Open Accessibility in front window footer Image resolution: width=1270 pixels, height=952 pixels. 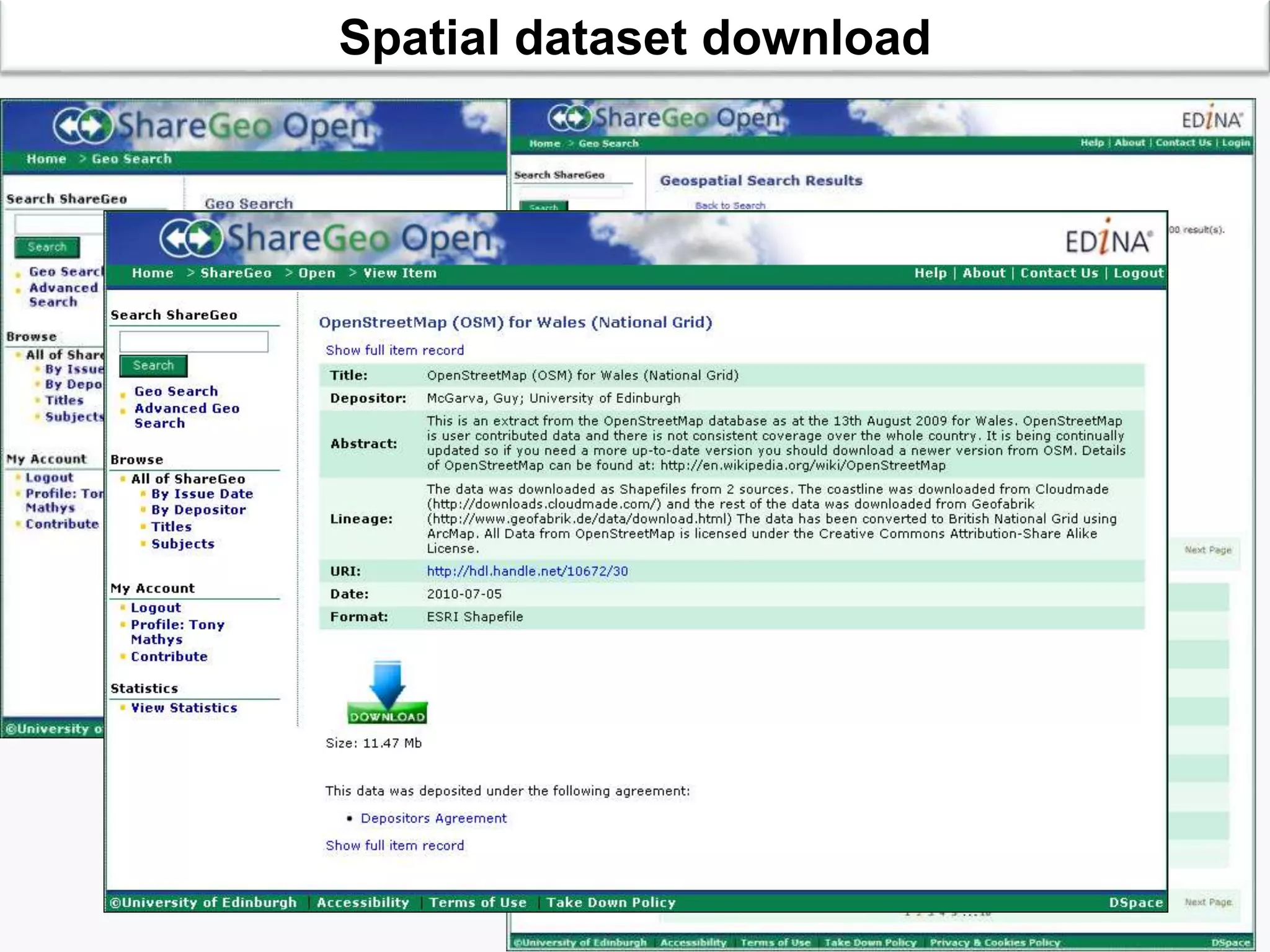[363, 902]
